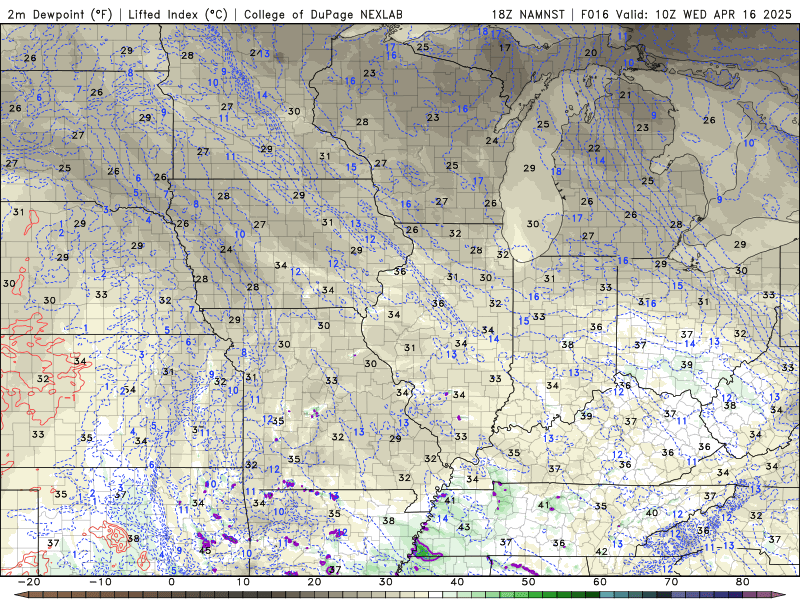Screen dimensions: 800x600
Task: Click the '30' legend scale label
Action: 386,582
